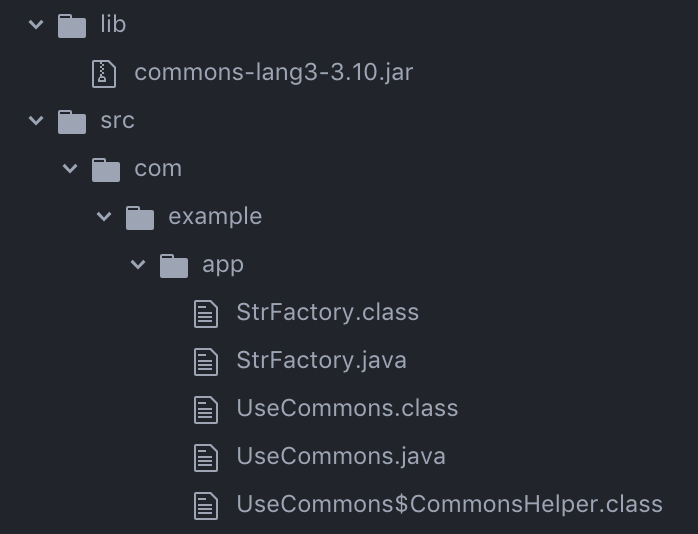Click the UseCommons.java file icon
This screenshot has width=698, height=534.
click(206, 457)
